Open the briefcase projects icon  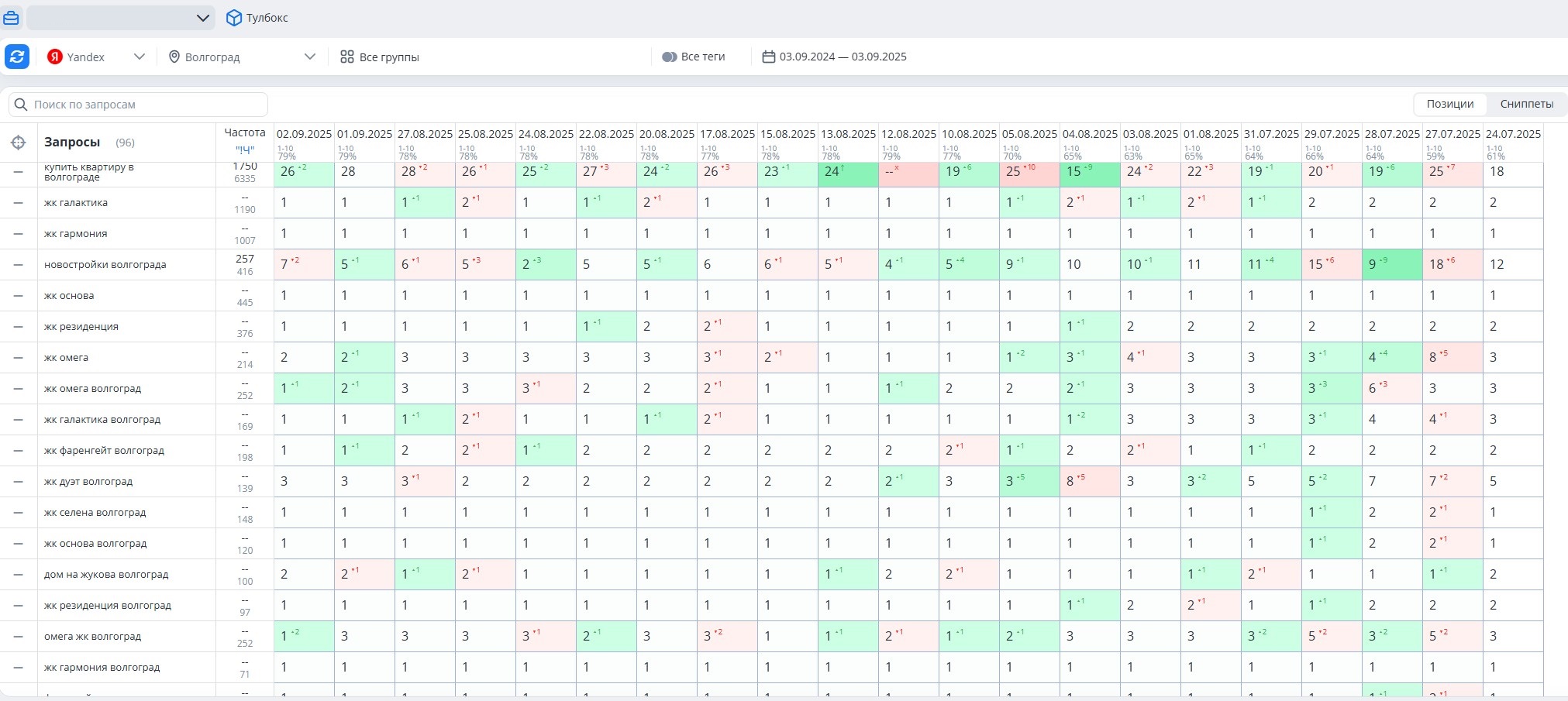(11, 17)
